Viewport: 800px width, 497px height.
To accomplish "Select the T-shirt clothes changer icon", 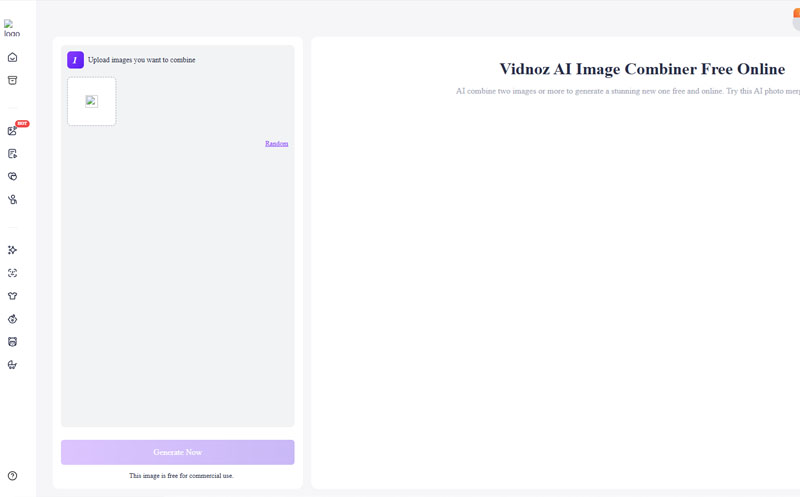I will coord(13,296).
